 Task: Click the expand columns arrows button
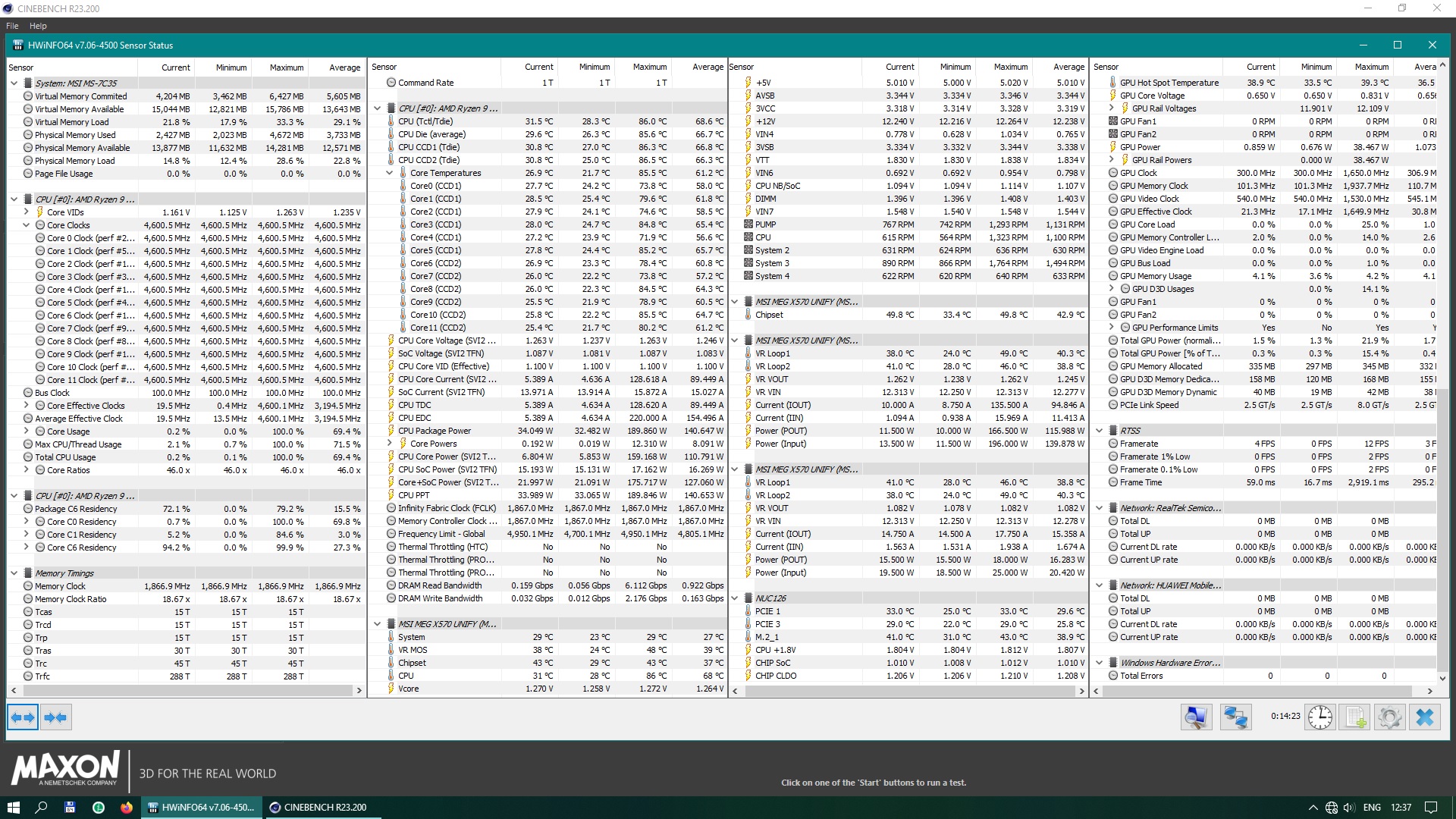click(23, 717)
